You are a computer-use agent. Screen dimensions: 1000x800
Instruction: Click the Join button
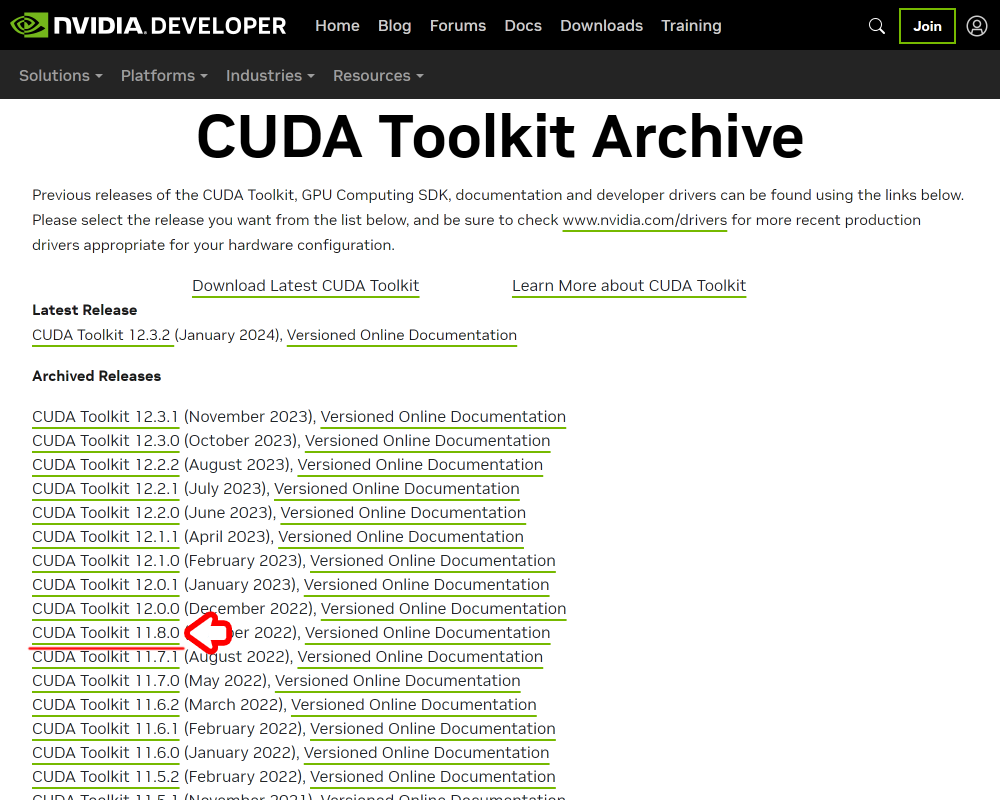coord(926,26)
